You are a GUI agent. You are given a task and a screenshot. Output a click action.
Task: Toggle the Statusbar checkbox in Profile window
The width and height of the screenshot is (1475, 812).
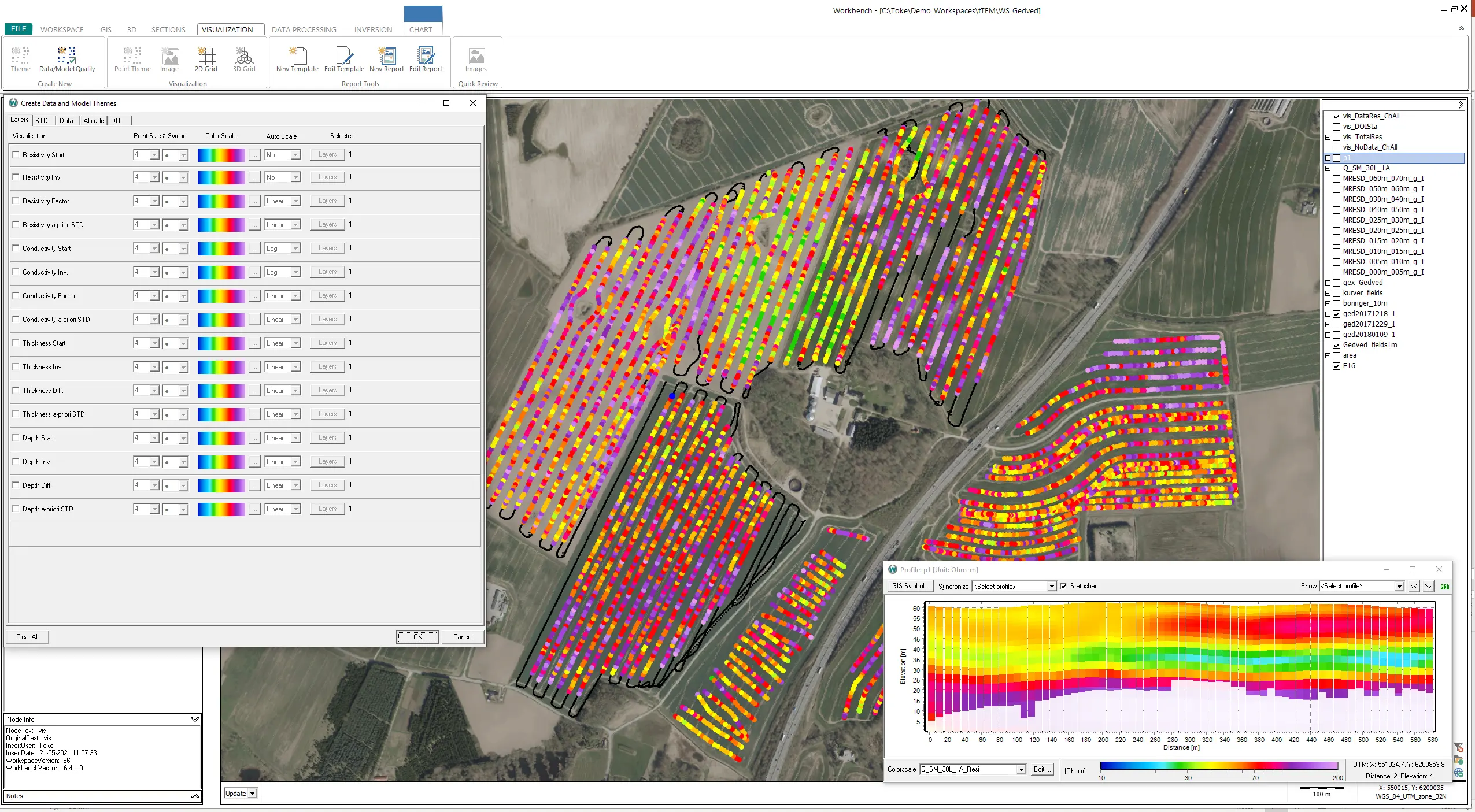click(x=1063, y=586)
